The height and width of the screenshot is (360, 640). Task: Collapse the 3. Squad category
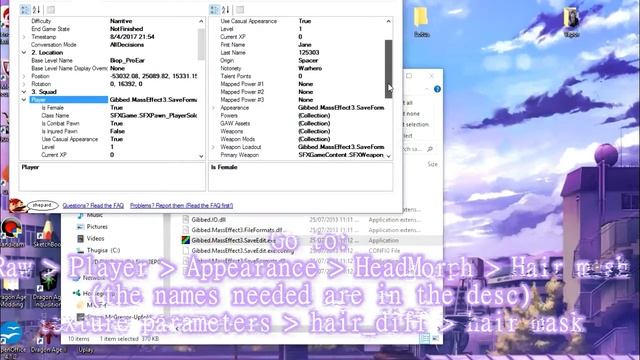click(24, 92)
